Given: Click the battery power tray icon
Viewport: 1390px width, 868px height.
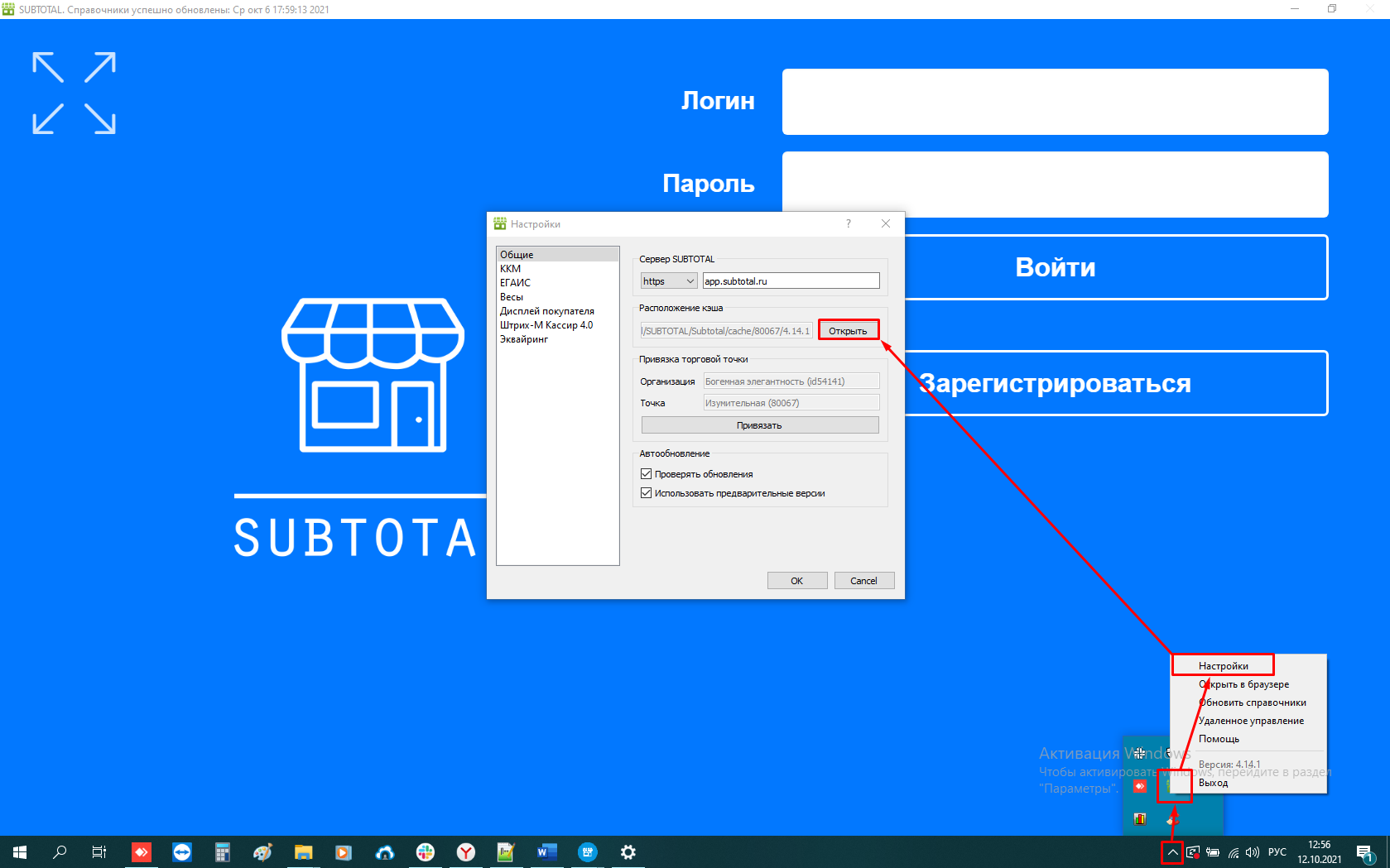Looking at the screenshot, I should pos(1213,852).
